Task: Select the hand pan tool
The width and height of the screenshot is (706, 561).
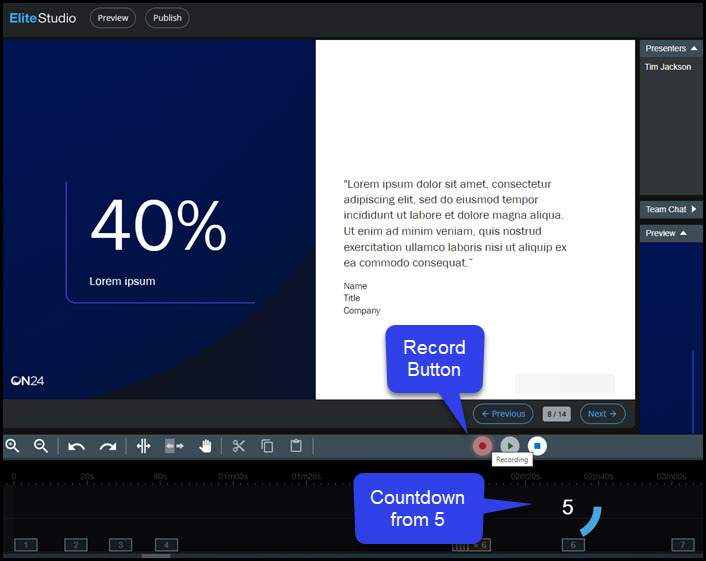Action: tap(205, 446)
